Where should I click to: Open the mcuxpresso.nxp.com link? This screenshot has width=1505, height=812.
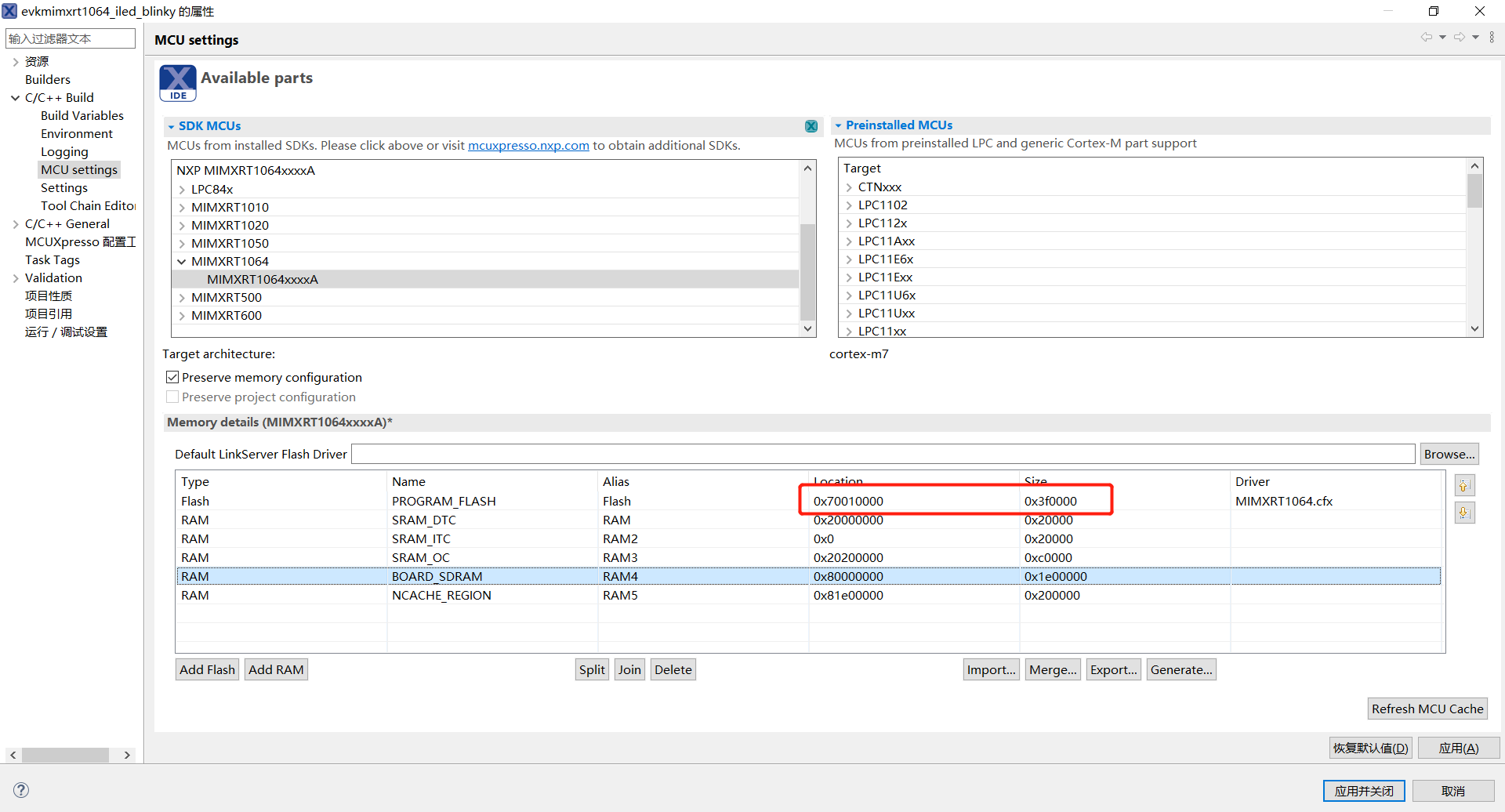coord(528,146)
